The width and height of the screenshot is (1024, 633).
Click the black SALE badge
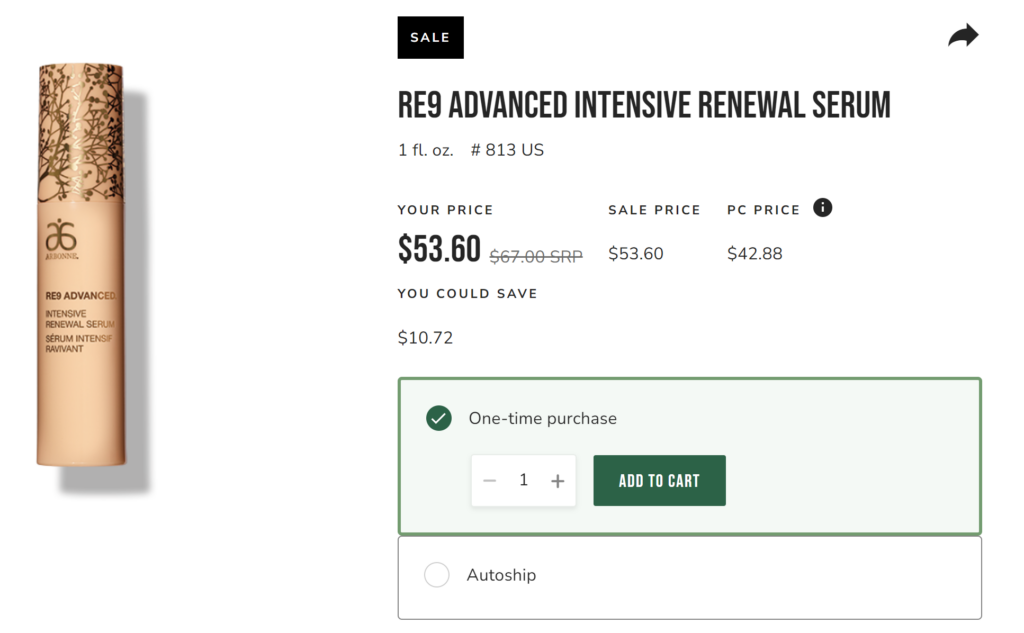[430, 38]
